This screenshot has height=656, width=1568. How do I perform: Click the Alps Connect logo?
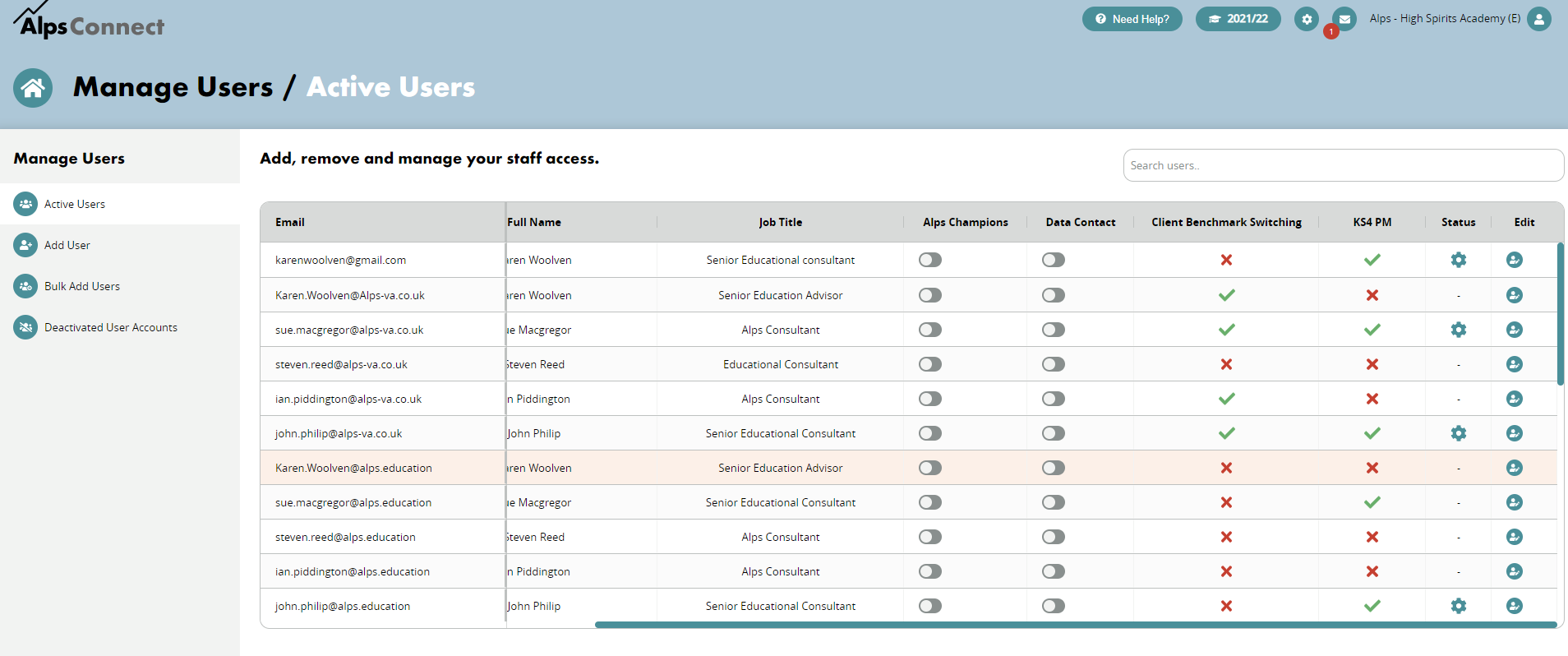pos(89,21)
